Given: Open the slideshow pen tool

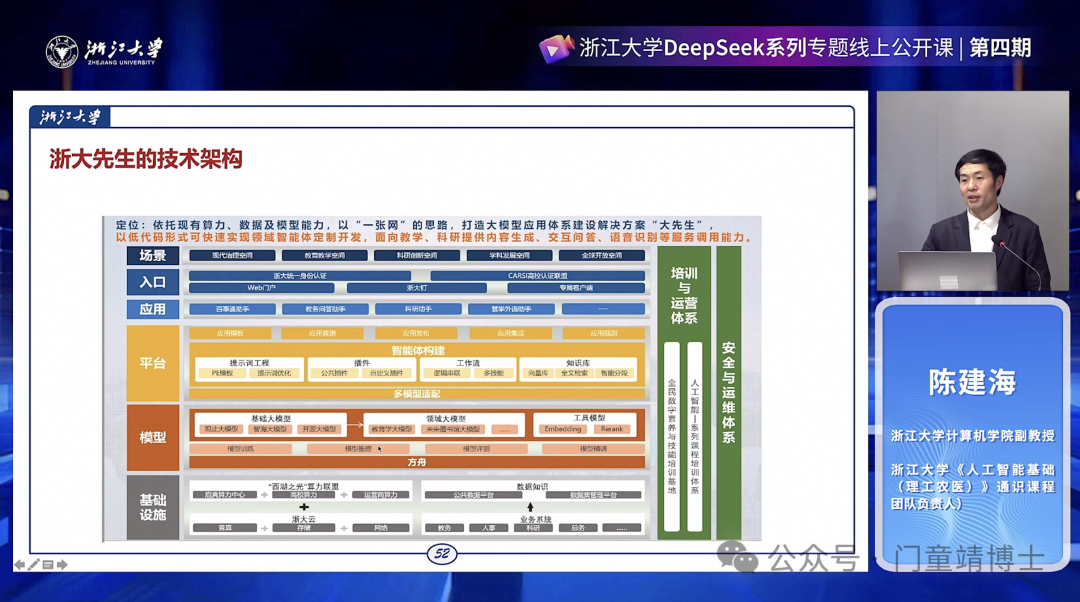Looking at the screenshot, I should (x=33, y=565).
